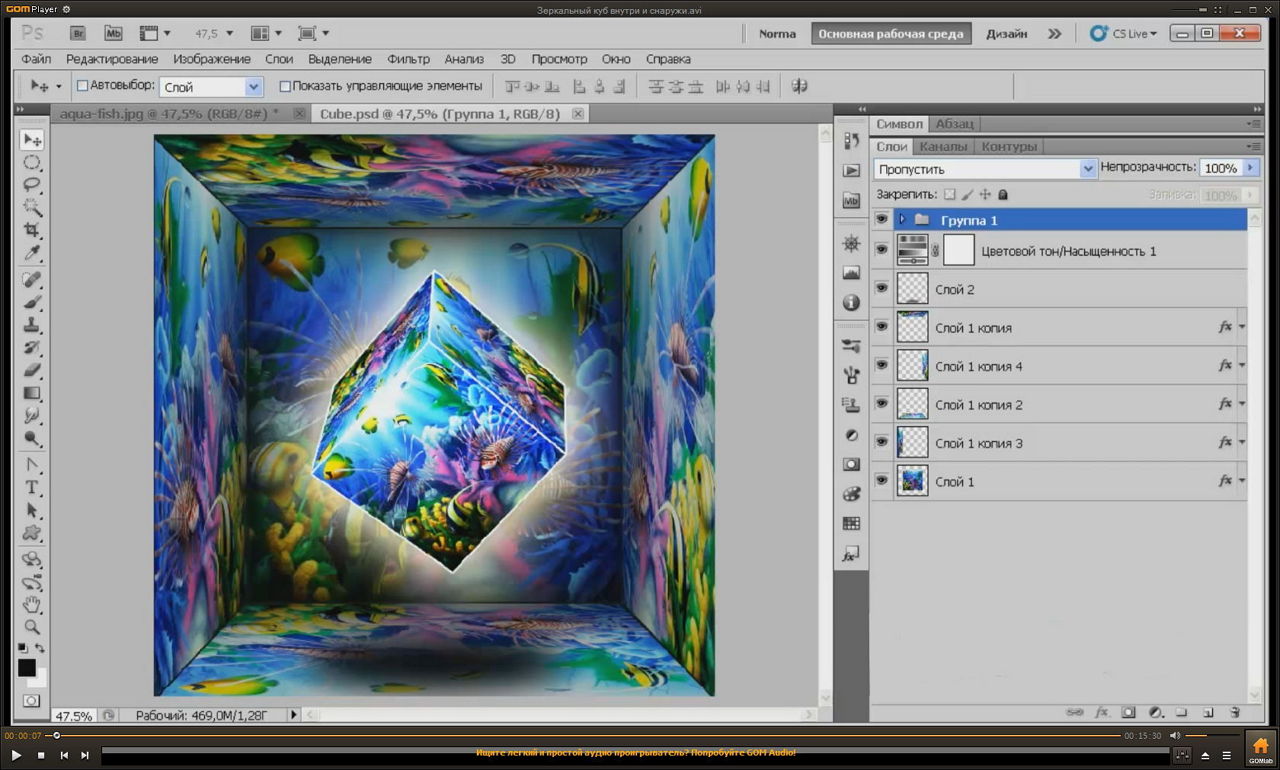The width and height of the screenshot is (1280, 770).
Task: Launch Adobe Bridge from the Br icon
Action: [77, 33]
